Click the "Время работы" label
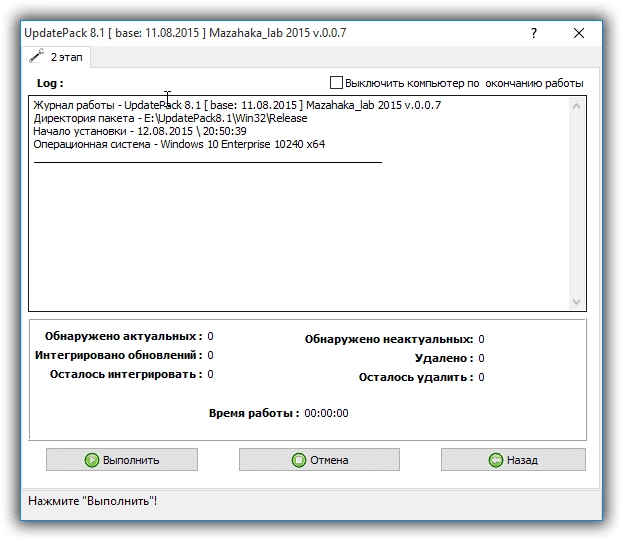 tap(254, 413)
